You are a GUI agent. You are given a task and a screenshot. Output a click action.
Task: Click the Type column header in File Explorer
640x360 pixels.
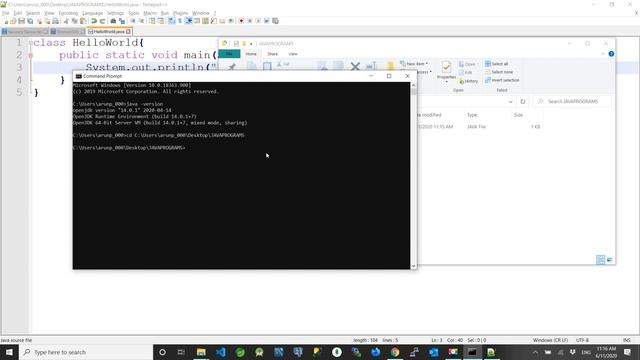tap(472, 115)
